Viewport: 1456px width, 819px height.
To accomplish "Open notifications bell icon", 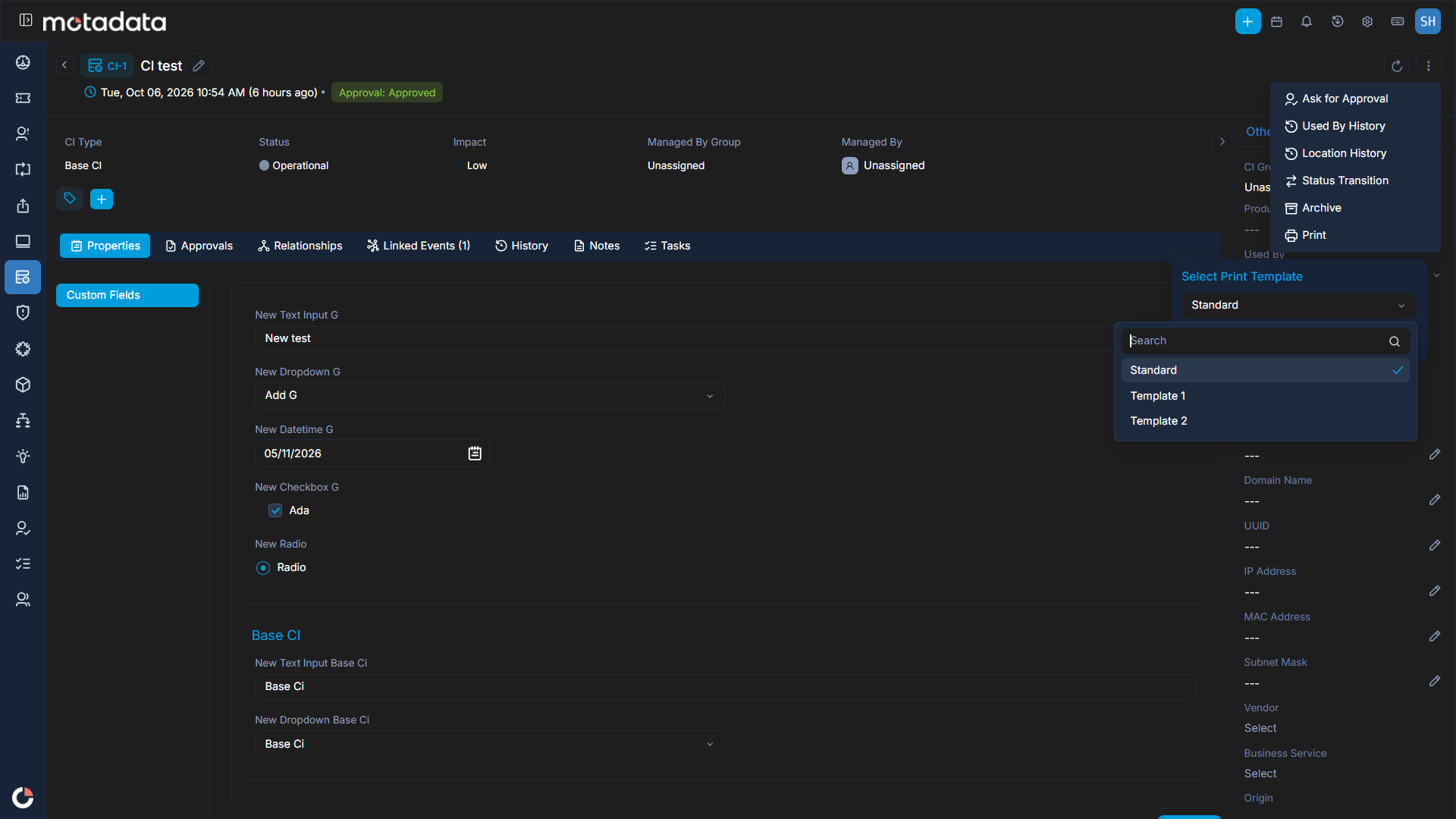I will [x=1307, y=21].
